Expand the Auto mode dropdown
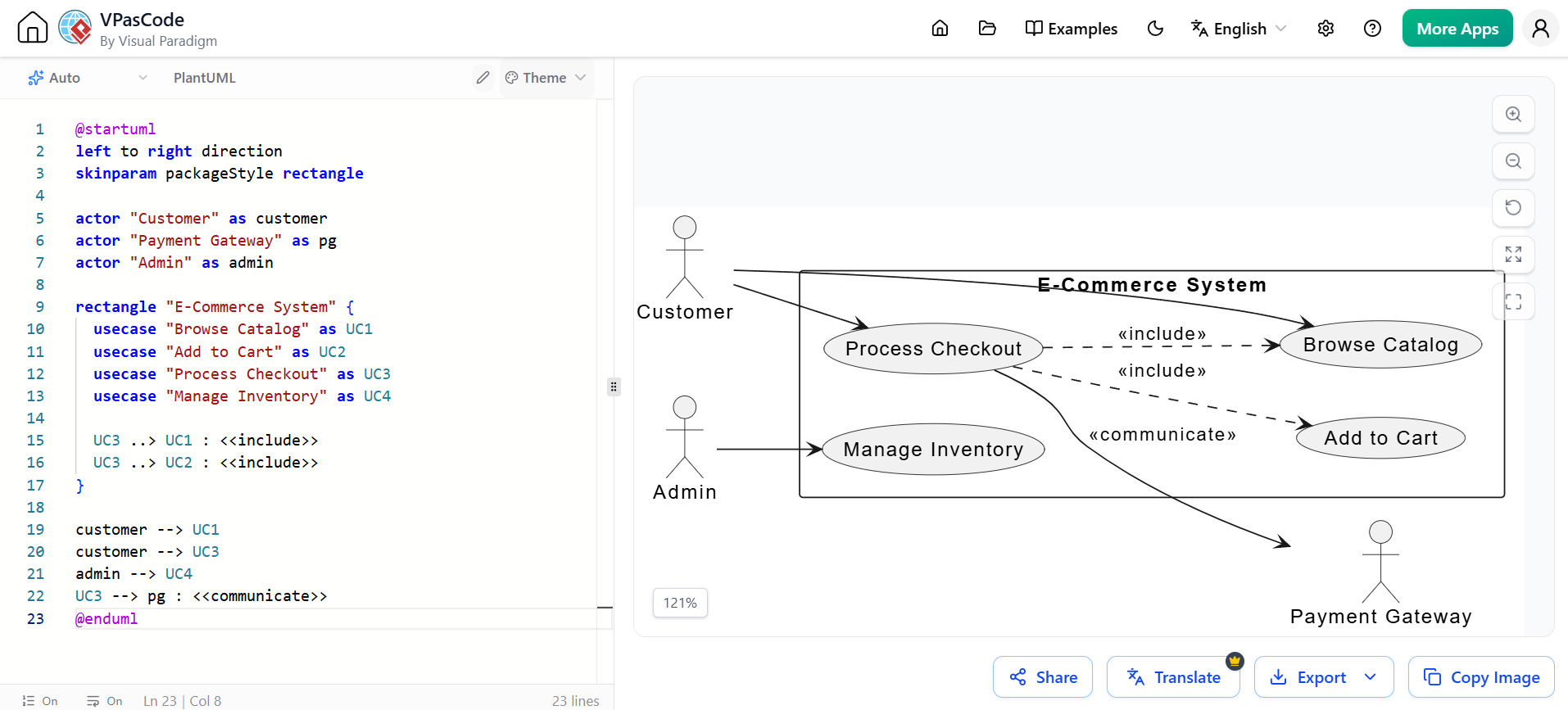 [88, 78]
